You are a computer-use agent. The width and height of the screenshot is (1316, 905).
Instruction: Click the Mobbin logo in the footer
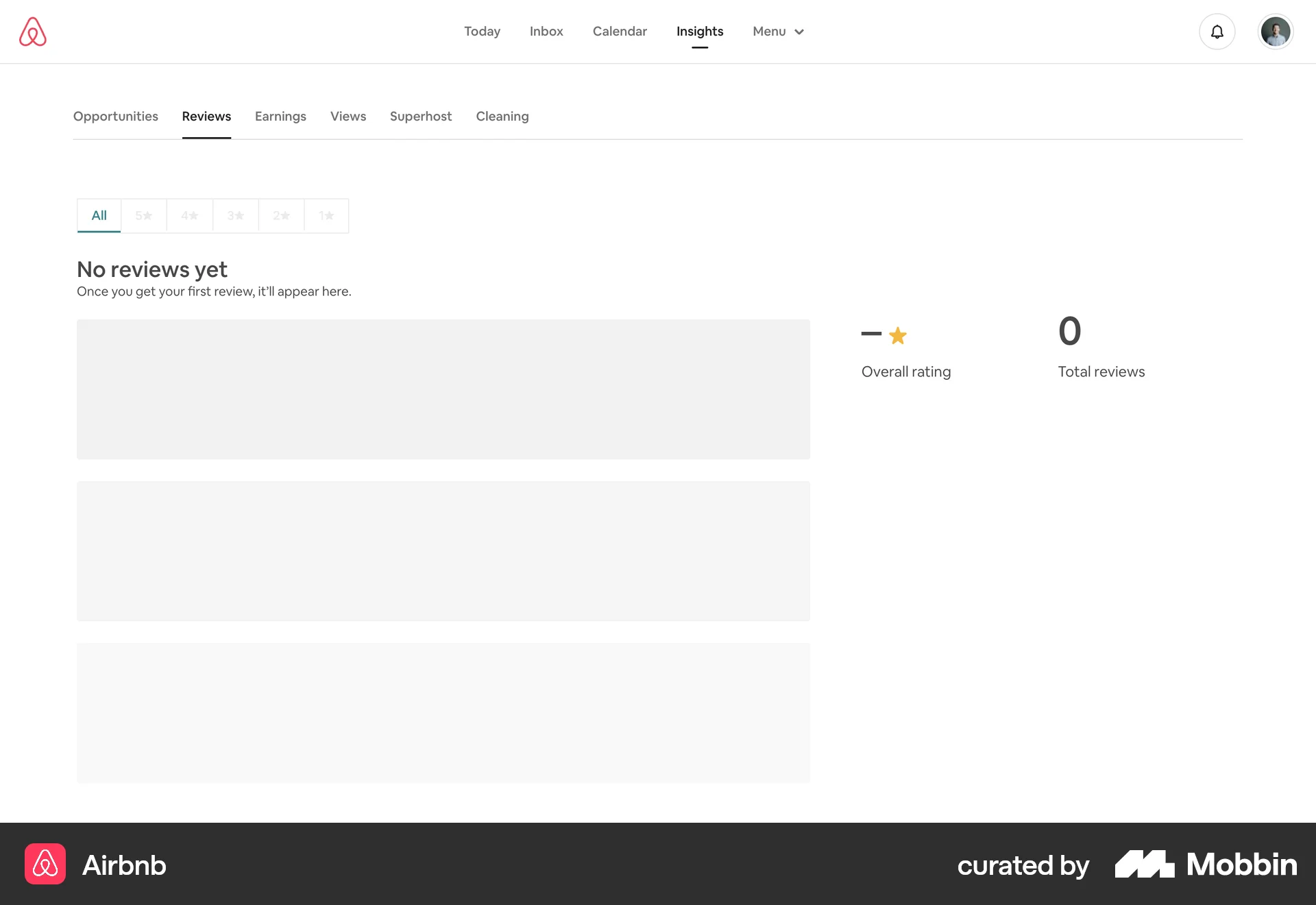tap(1205, 865)
